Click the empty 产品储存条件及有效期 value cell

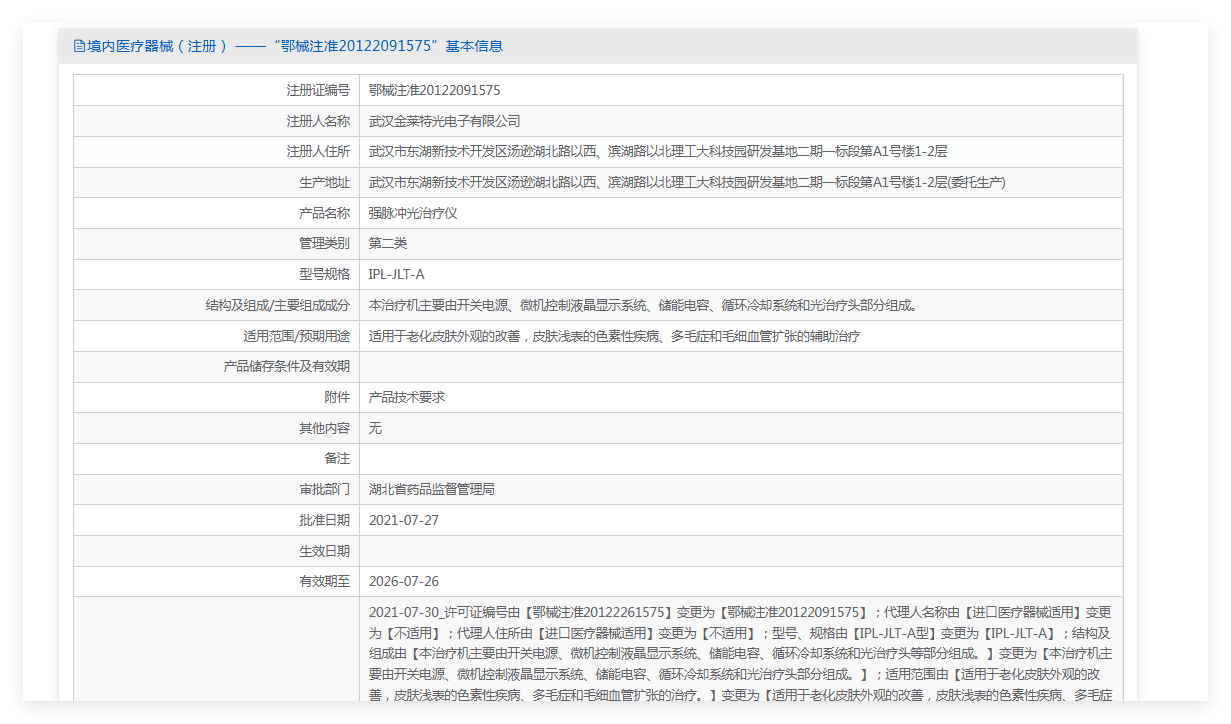click(740, 367)
